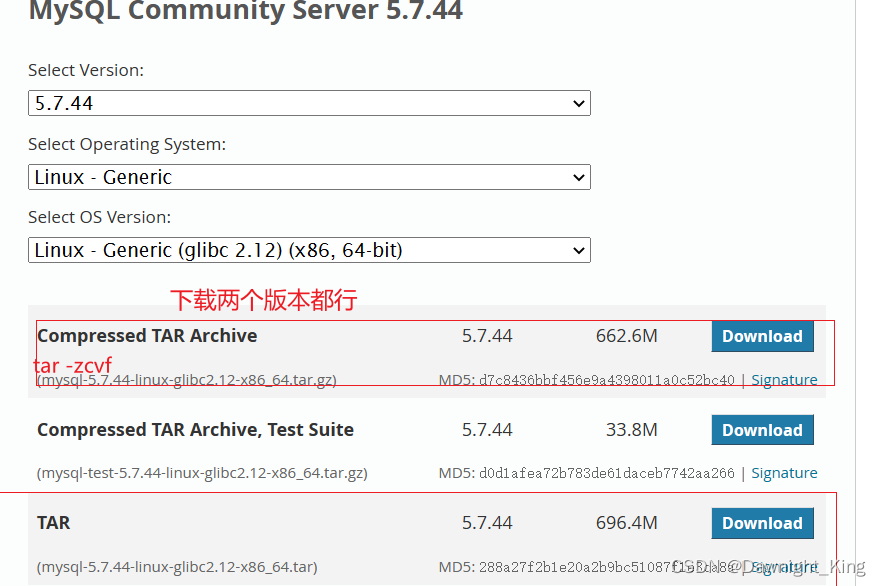This screenshot has width=881, height=586.
Task: Click the MySQL Community Server 5.7.44 heading
Action: pos(246,11)
